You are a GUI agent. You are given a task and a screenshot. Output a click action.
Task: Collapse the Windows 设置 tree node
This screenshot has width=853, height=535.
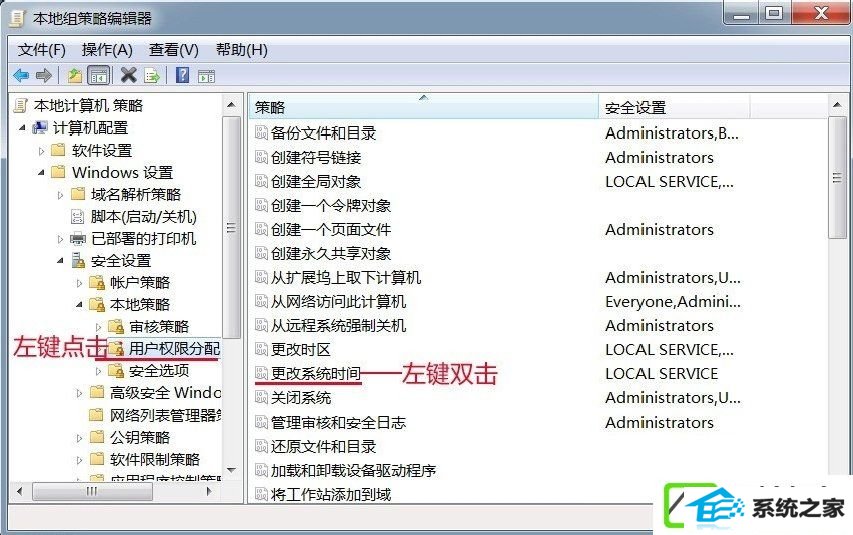pos(41,173)
